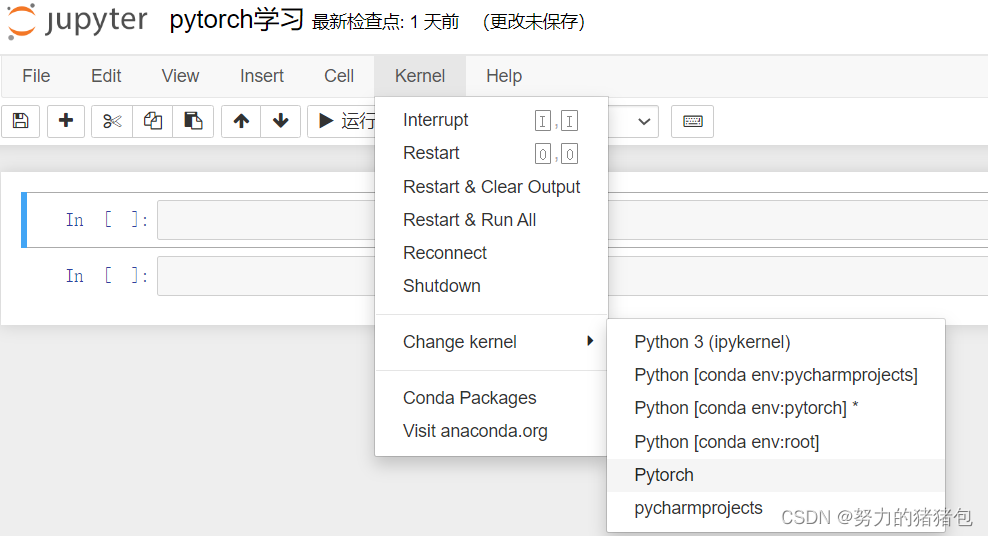Move selected cell up arrow
Screen dimensions: 988x536
(241, 121)
